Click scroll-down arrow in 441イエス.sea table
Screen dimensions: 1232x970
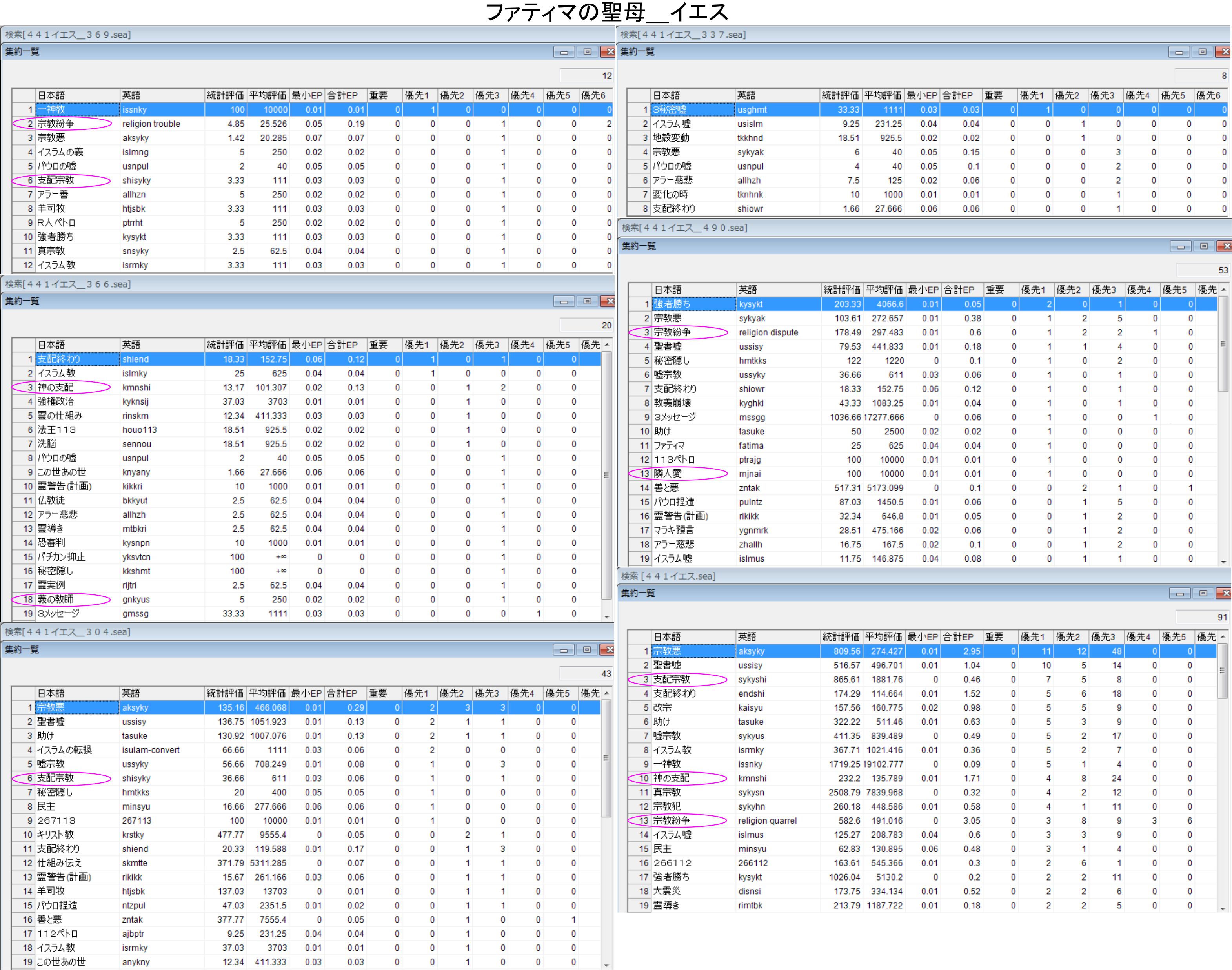[1223, 909]
